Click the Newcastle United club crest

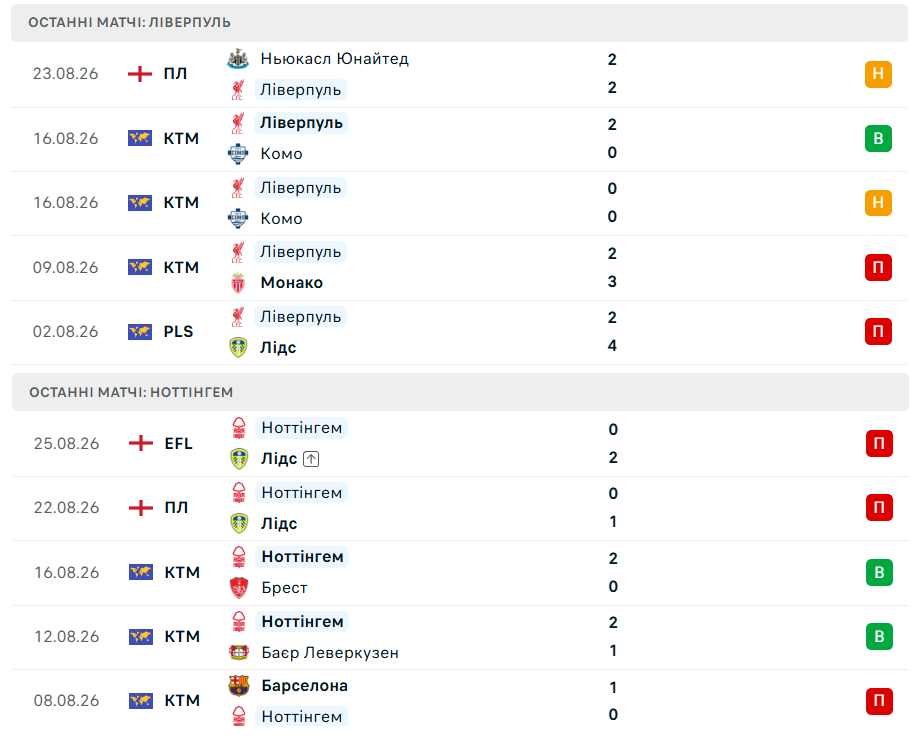pos(238,59)
